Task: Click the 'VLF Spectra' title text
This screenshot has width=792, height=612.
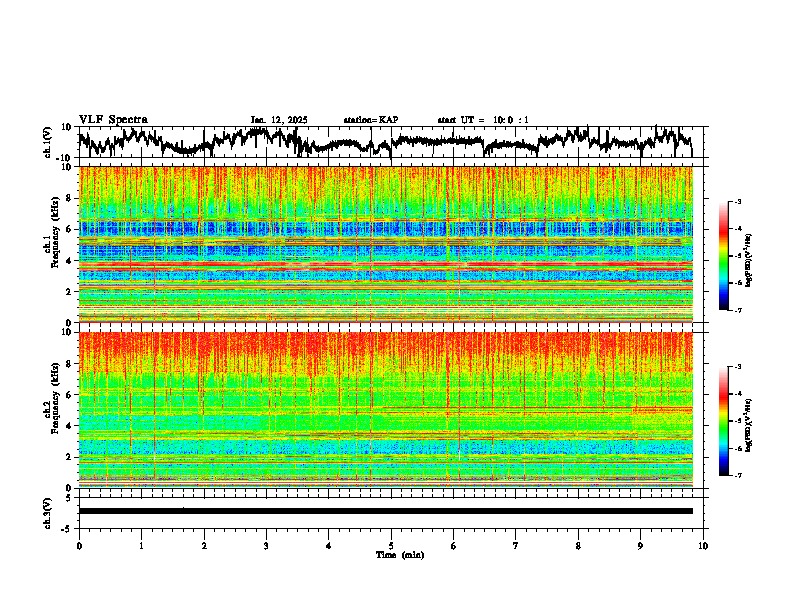Action: point(113,120)
